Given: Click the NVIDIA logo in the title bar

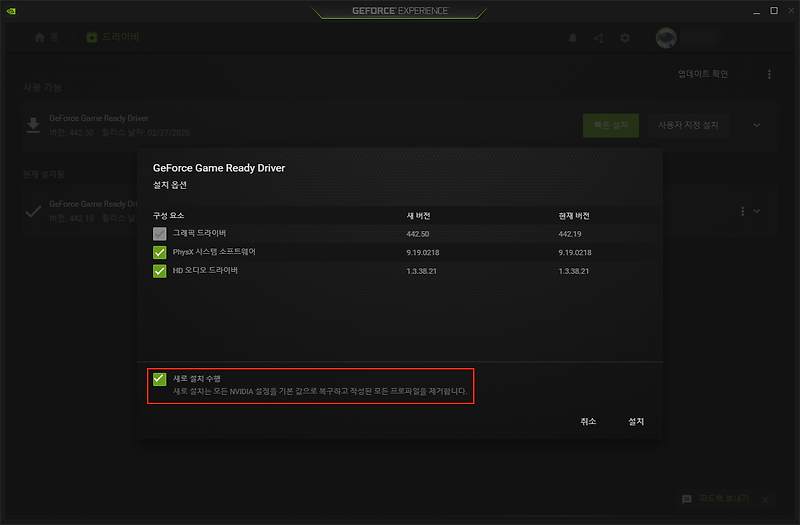Looking at the screenshot, I should pyautogui.click(x=11, y=11).
